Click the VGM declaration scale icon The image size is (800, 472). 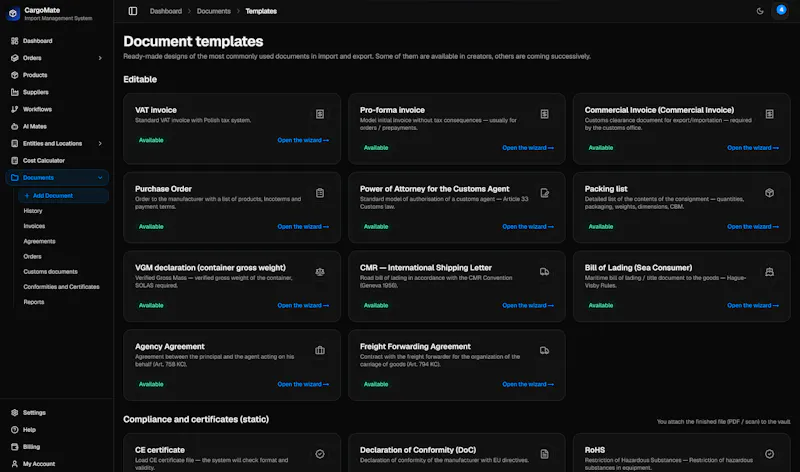pyautogui.click(x=320, y=271)
